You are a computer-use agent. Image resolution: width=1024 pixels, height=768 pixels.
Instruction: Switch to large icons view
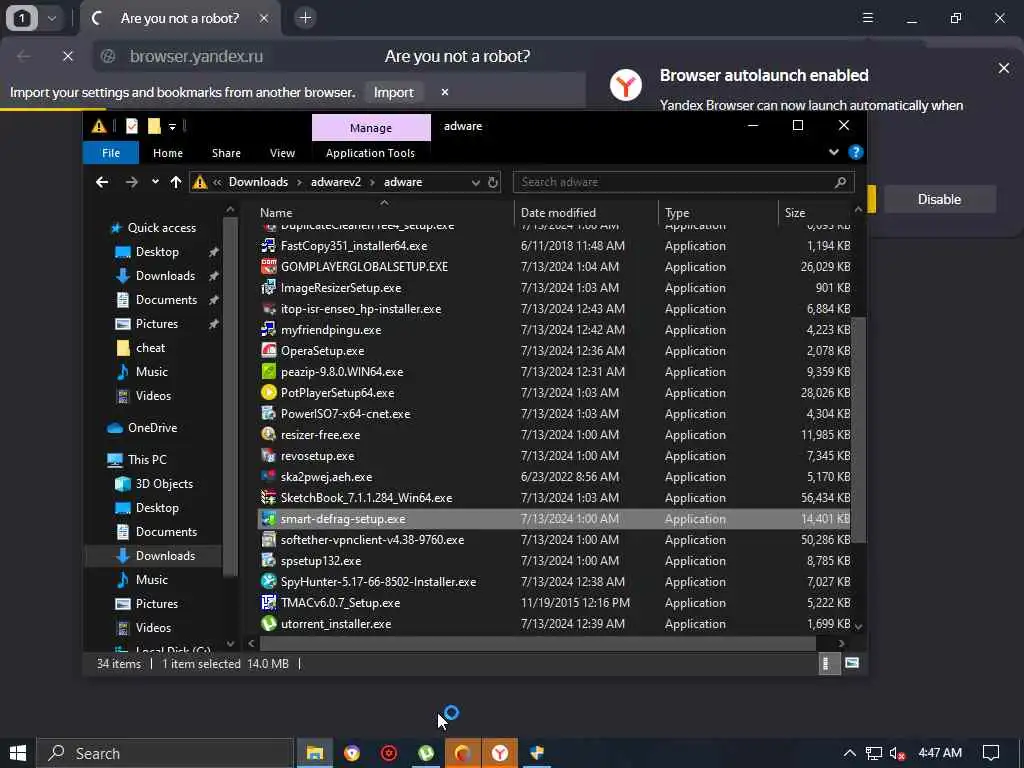[x=852, y=664]
